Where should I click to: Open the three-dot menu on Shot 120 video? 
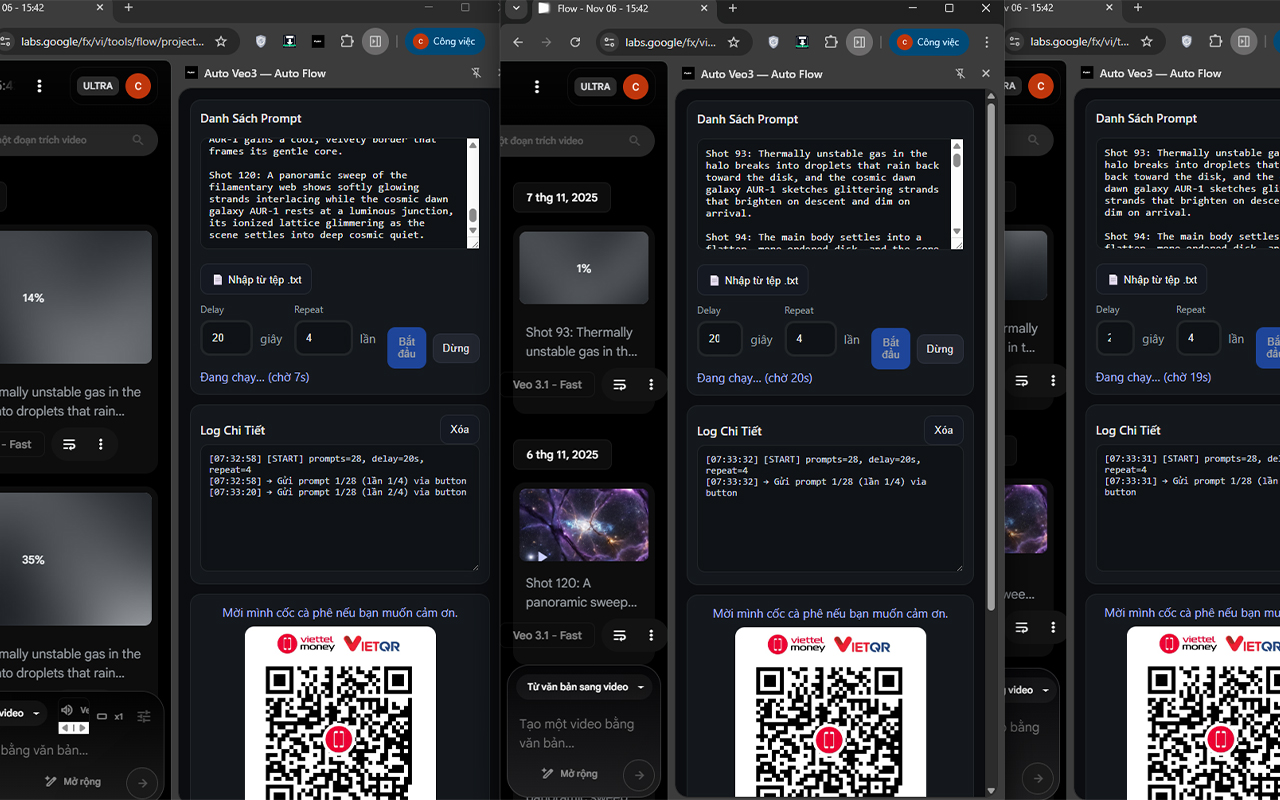pyautogui.click(x=651, y=635)
